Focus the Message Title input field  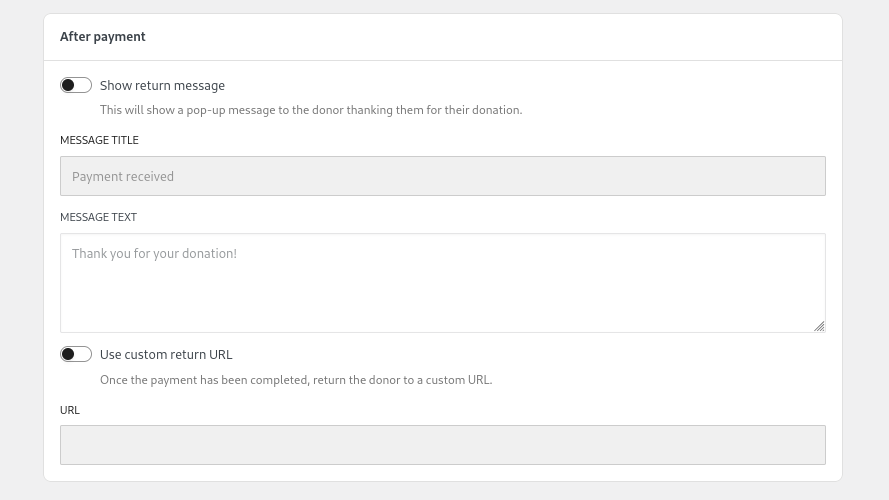[x=443, y=176]
